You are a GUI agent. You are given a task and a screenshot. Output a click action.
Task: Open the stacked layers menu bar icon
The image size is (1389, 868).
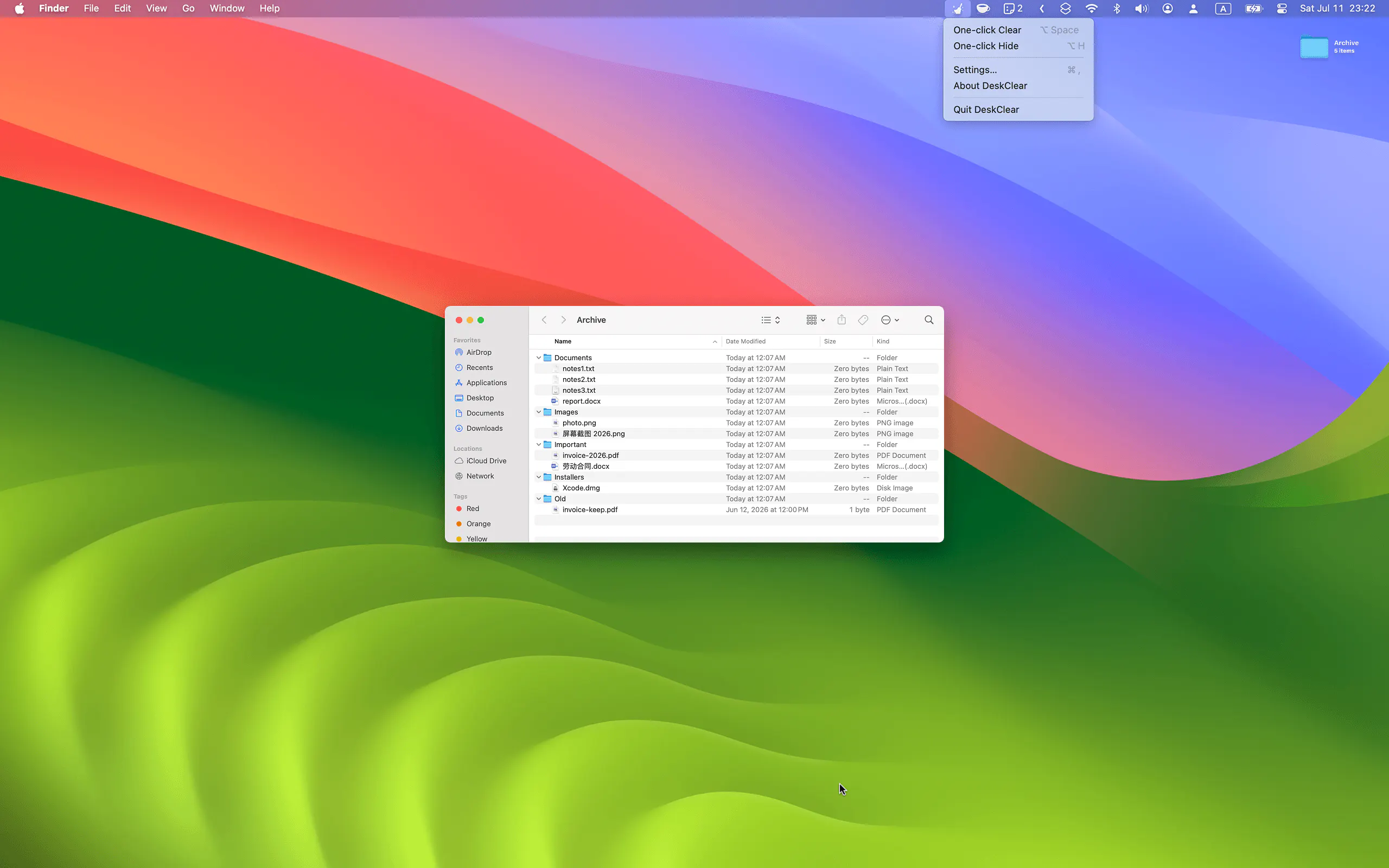pyautogui.click(x=1065, y=9)
